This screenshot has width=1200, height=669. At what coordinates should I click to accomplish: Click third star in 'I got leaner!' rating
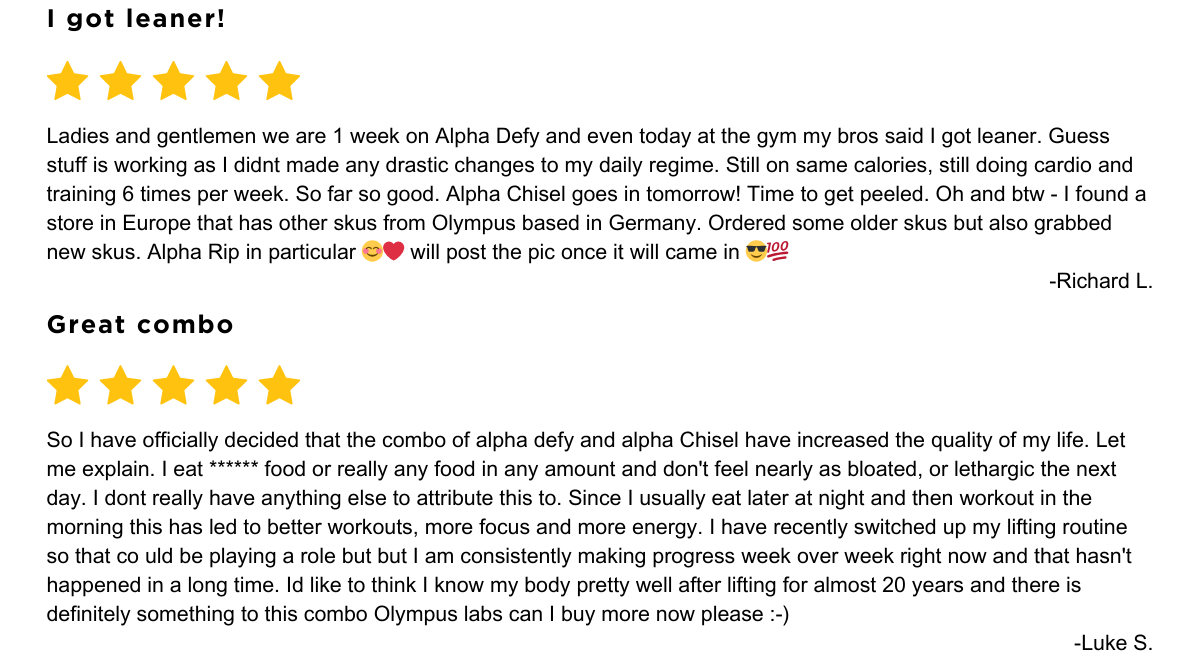pos(174,81)
